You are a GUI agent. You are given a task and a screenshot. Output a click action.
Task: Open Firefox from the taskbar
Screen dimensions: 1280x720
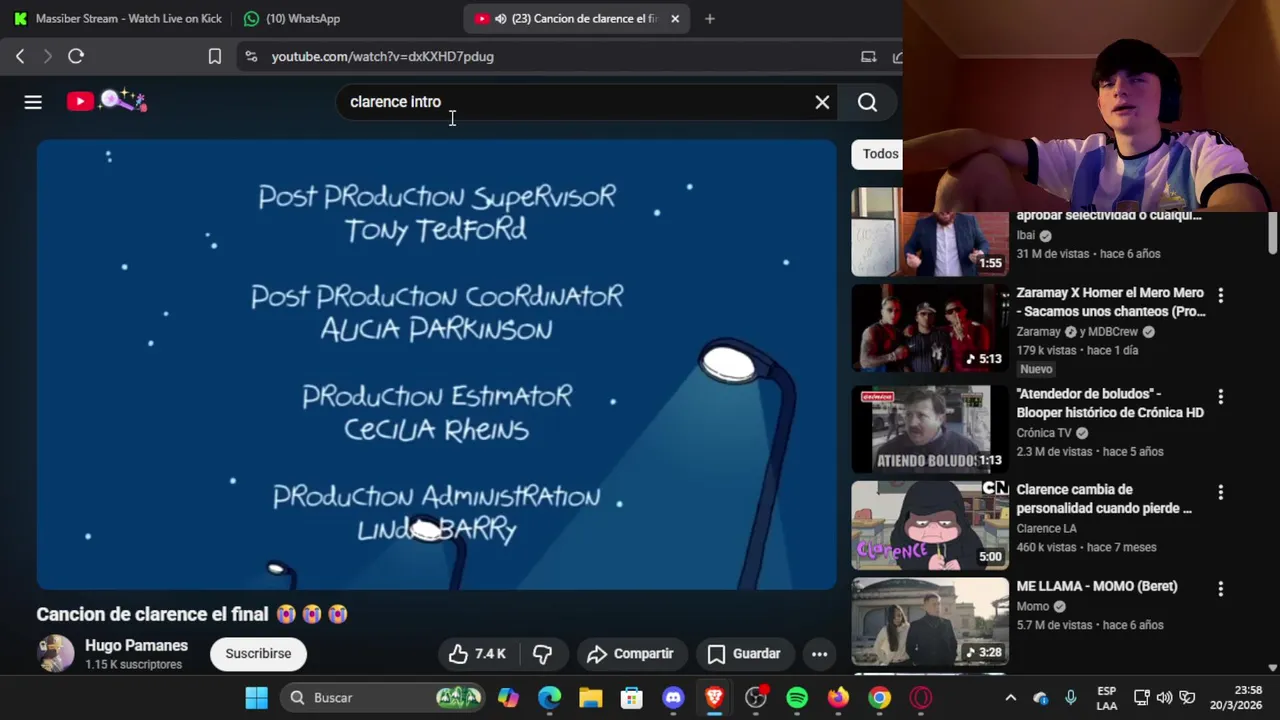pyautogui.click(x=838, y=698)
